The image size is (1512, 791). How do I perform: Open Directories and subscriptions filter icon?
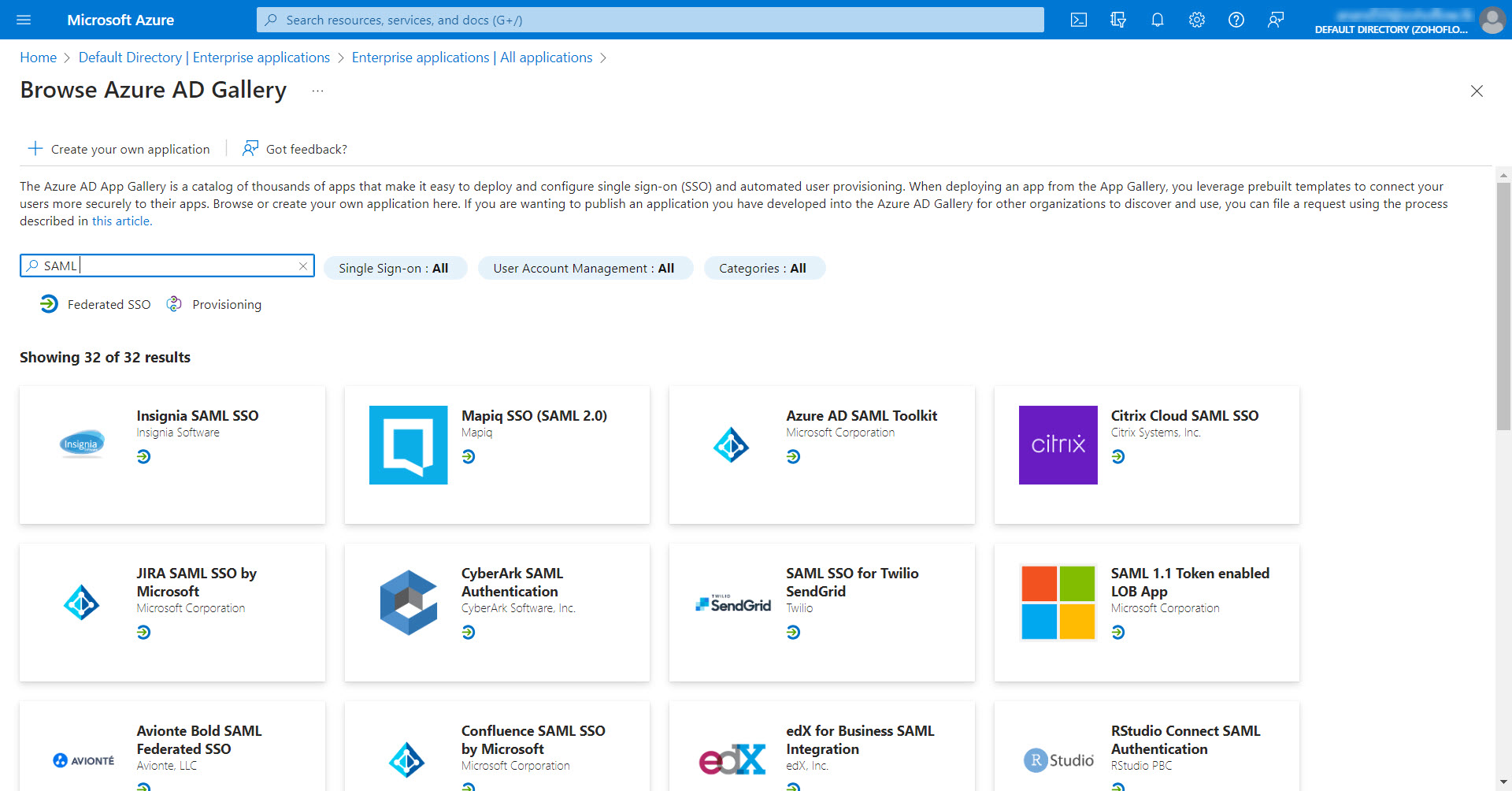(1117, 20)
